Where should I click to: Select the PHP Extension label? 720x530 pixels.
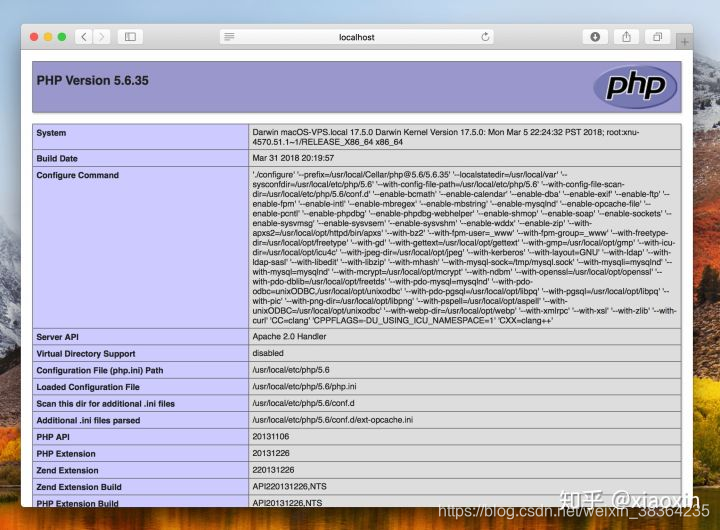(66, 453)
